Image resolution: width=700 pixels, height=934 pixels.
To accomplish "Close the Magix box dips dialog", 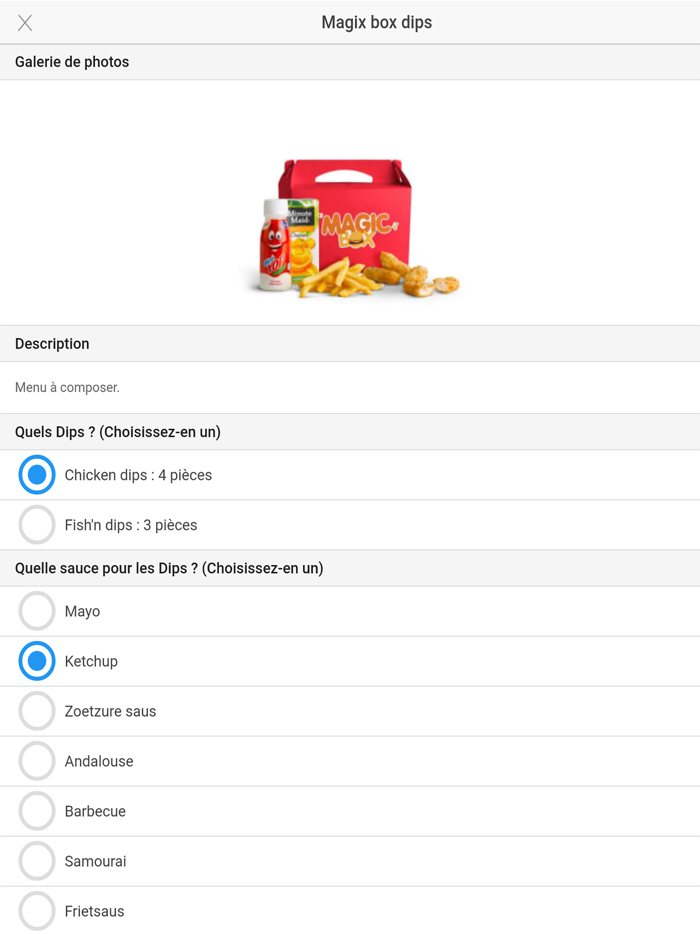I will (25, 23).
